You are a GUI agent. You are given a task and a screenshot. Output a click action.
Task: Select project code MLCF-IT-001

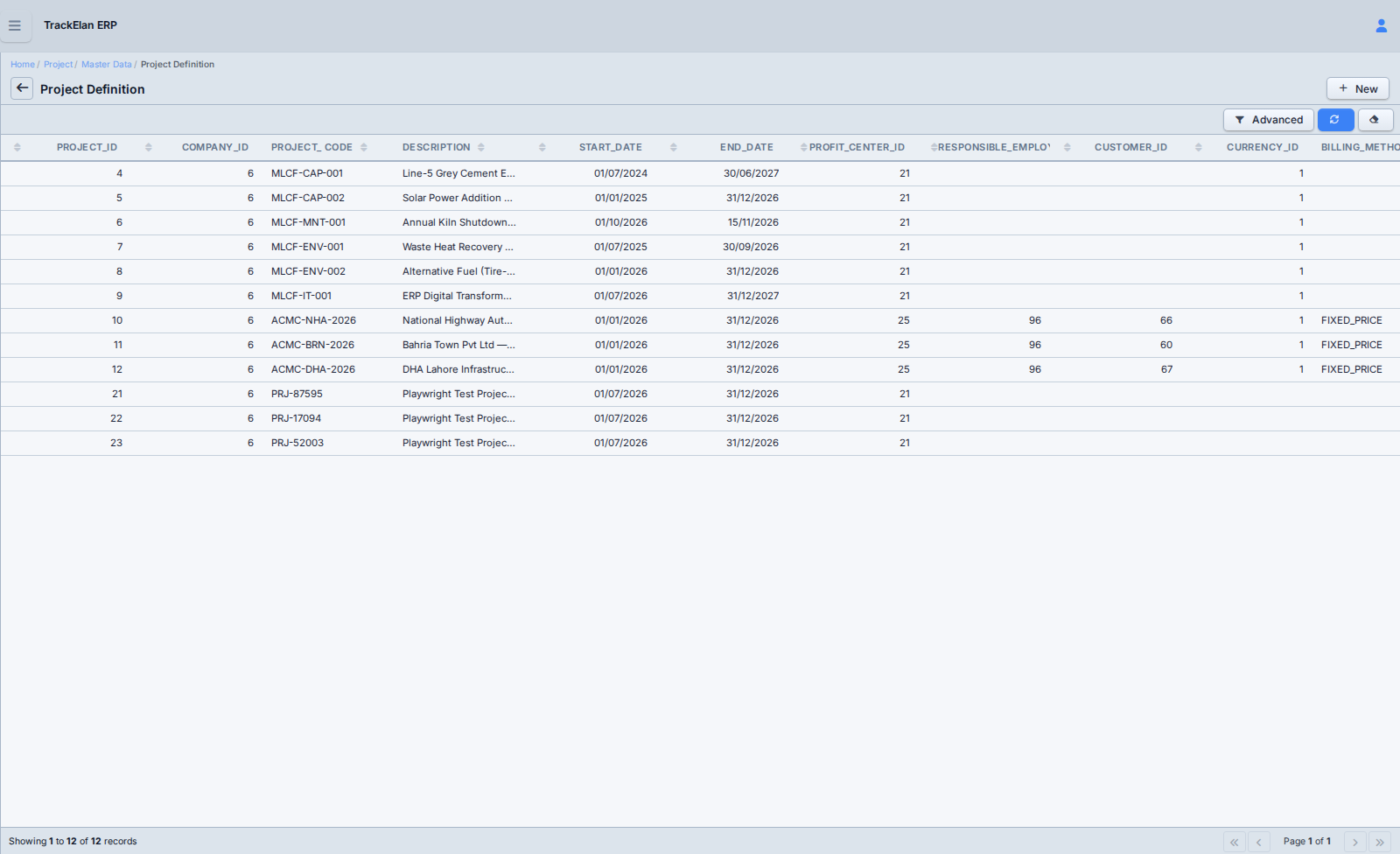301,296
